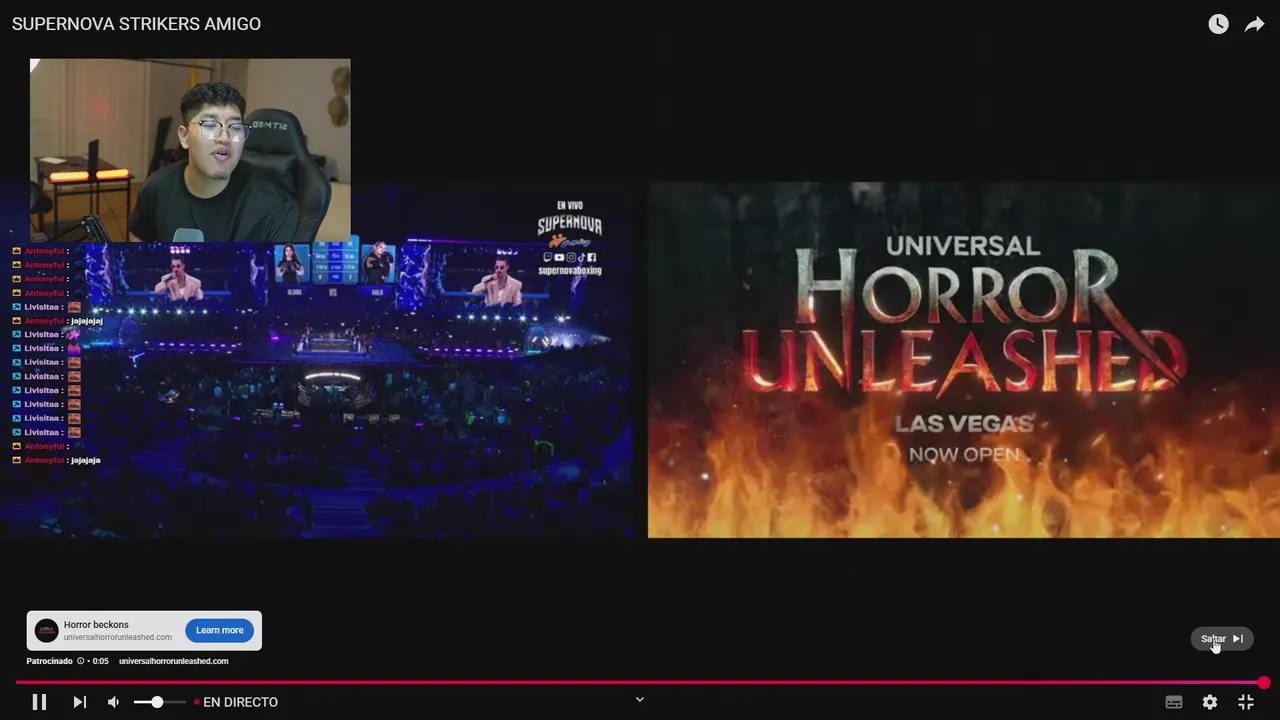
Task: Open the player settings gear
Action: pos(1210,702)
